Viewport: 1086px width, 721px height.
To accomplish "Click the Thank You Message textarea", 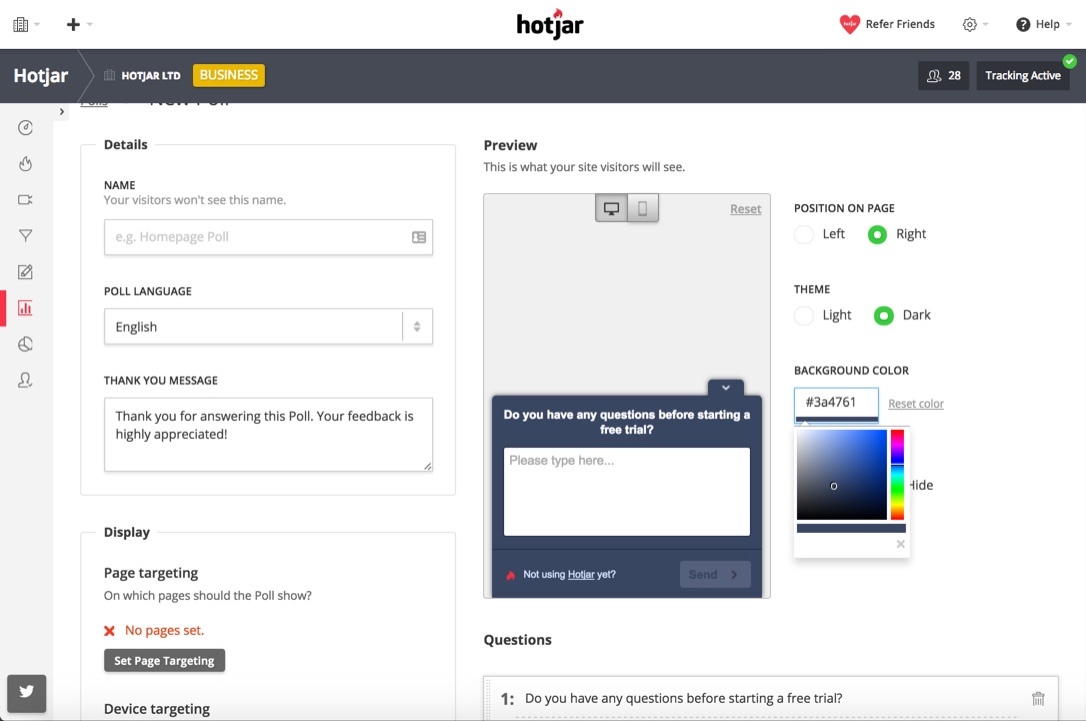I will 268,434.
